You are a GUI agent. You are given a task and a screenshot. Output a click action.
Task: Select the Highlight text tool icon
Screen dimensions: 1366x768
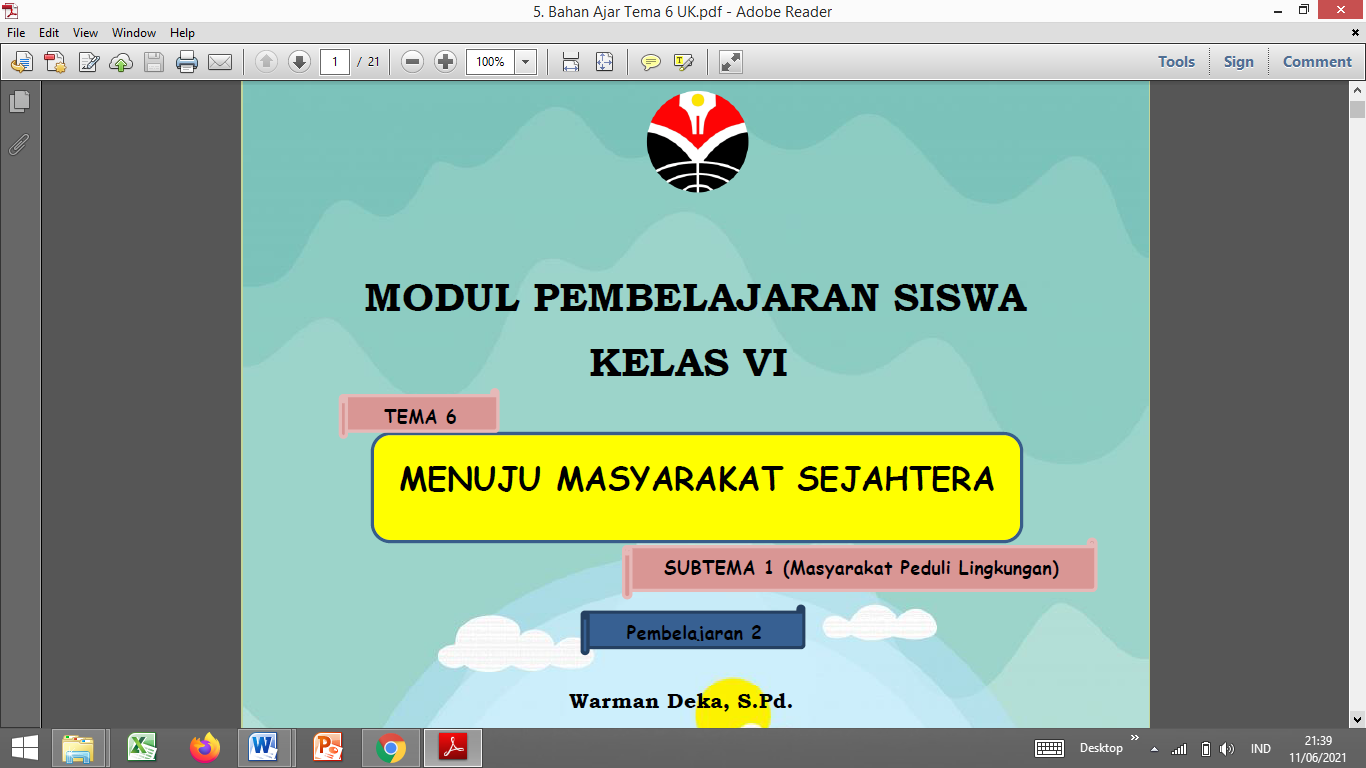684,62
